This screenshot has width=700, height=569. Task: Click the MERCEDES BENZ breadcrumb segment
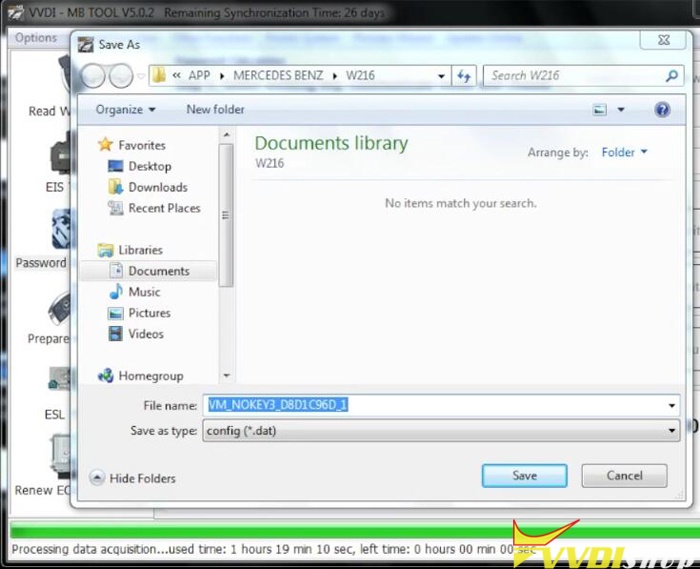click(x=278, y=75)
